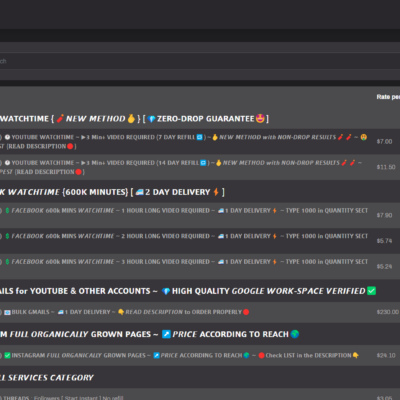
Task: Open Facebook watchtime 2 hour long video service
Action: tap(184, 236)
